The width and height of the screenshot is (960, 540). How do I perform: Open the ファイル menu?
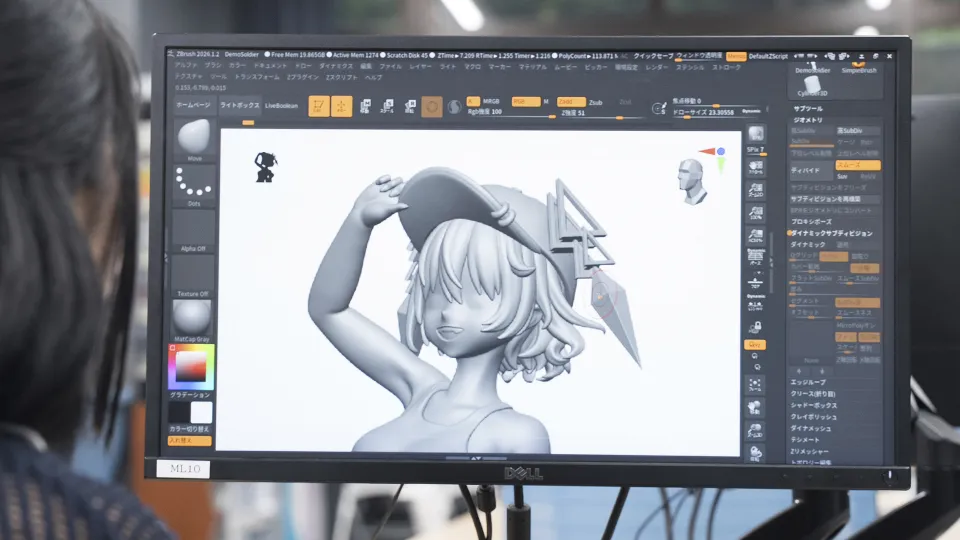coord(390,66)
